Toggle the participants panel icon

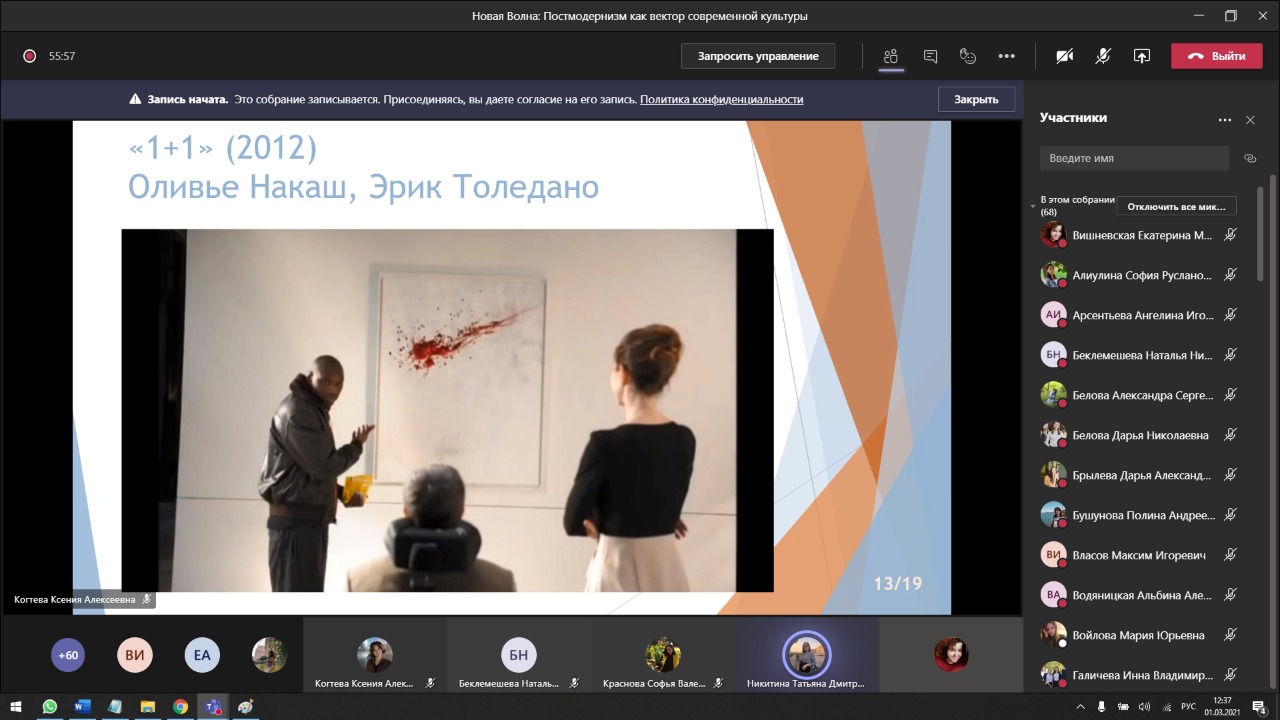click(891, 56)
